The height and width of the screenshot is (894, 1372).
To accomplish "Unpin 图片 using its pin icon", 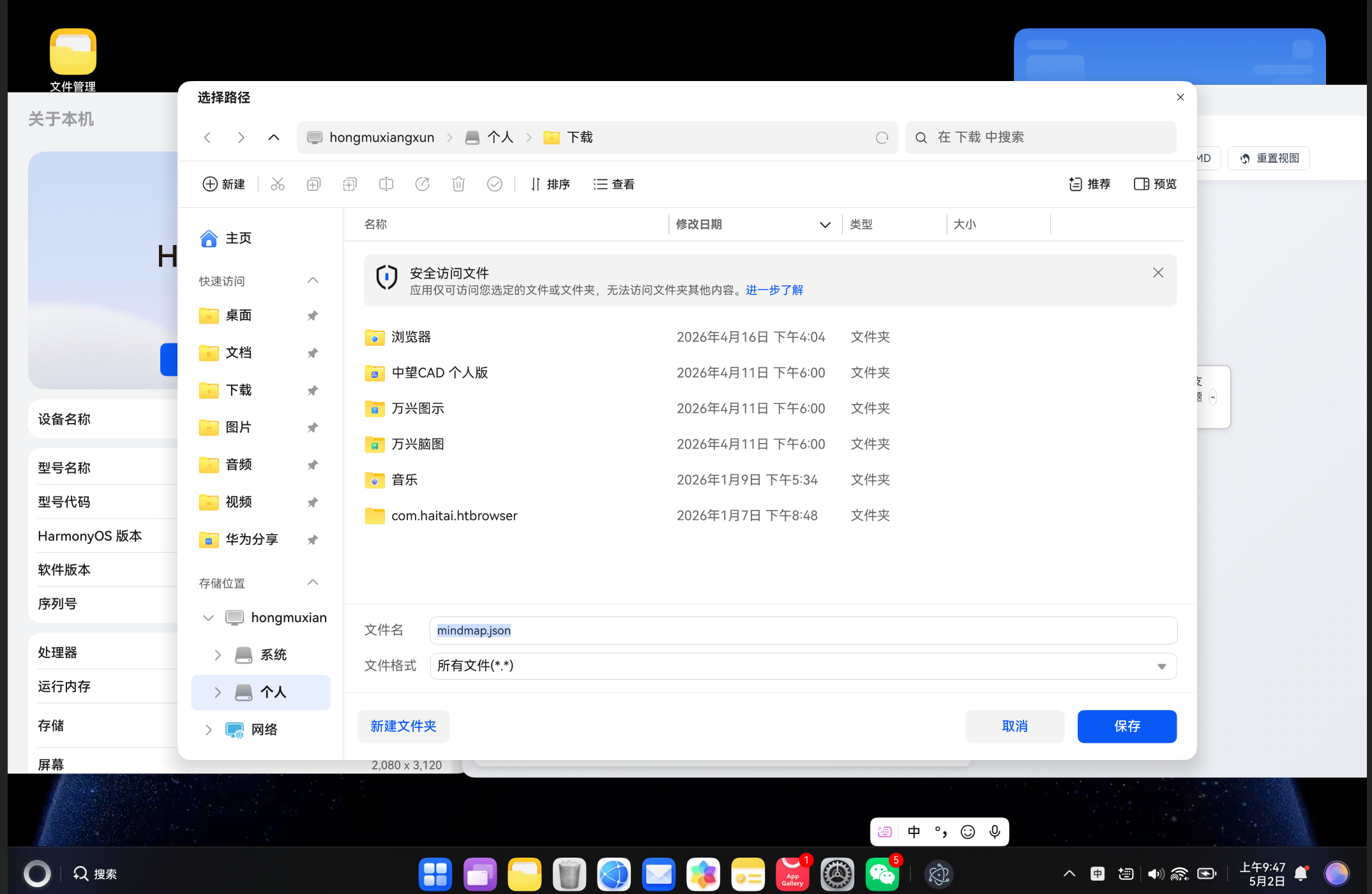I will pyautogui.click(x=312, y=428).
